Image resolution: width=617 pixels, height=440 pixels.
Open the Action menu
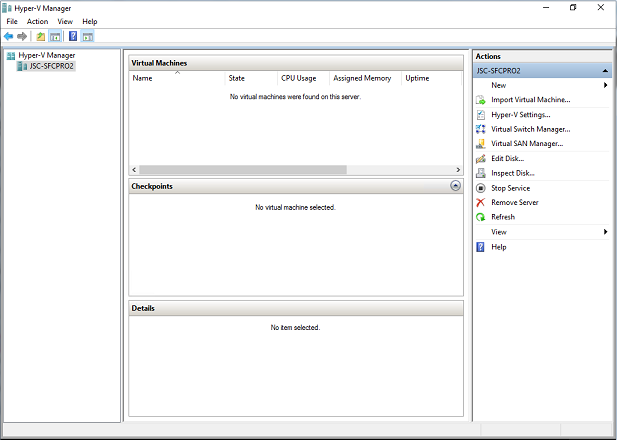pyautogui.click(x=37, y=22)
